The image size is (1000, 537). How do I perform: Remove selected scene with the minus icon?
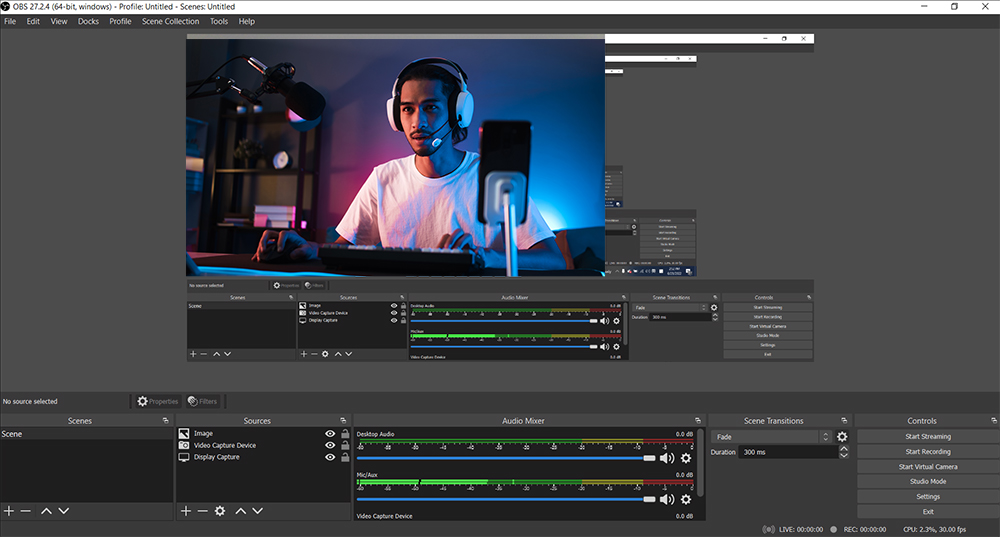[25, 511]
